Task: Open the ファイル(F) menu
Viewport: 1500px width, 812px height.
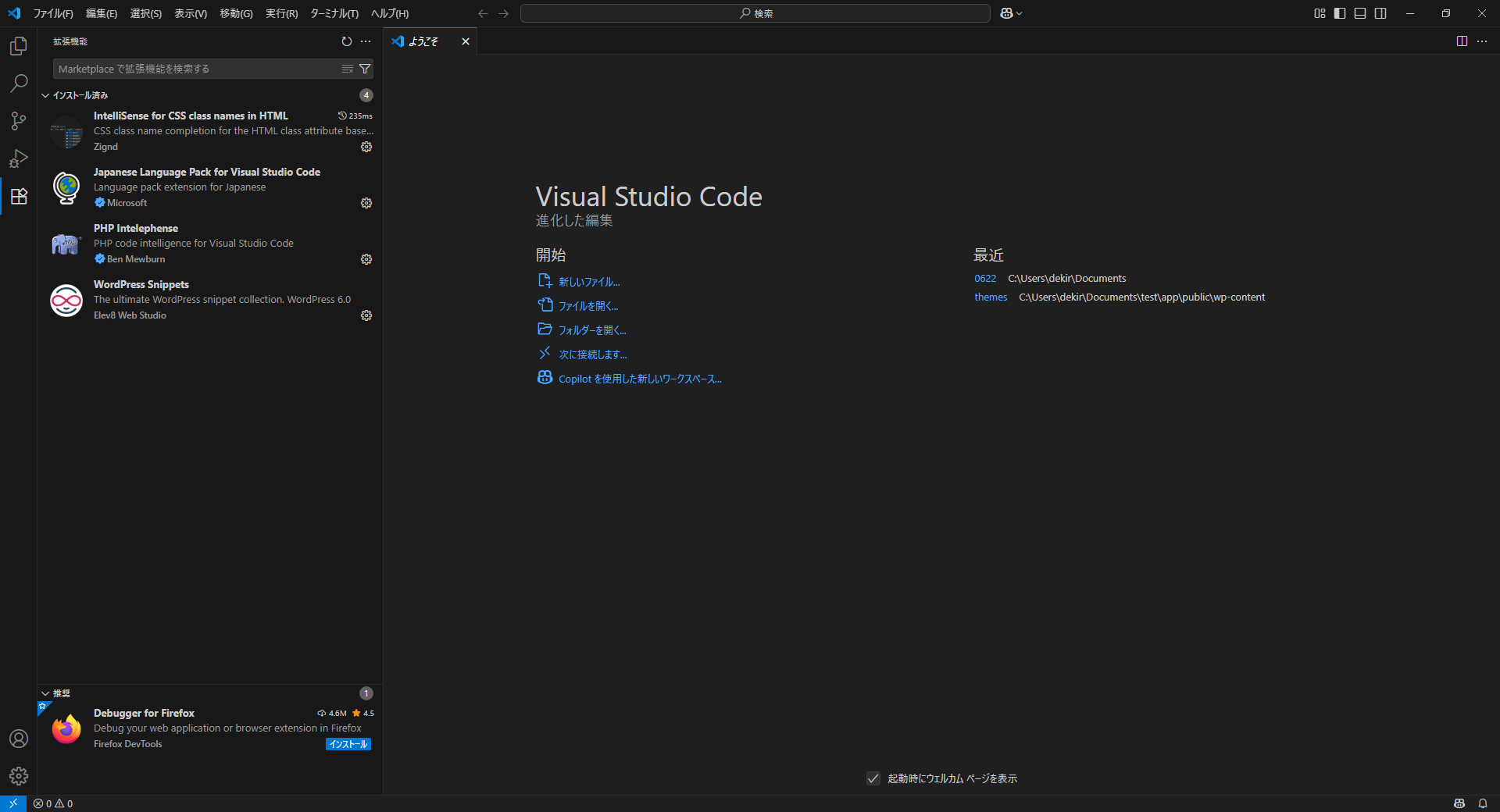Action: tap(53, 13)
